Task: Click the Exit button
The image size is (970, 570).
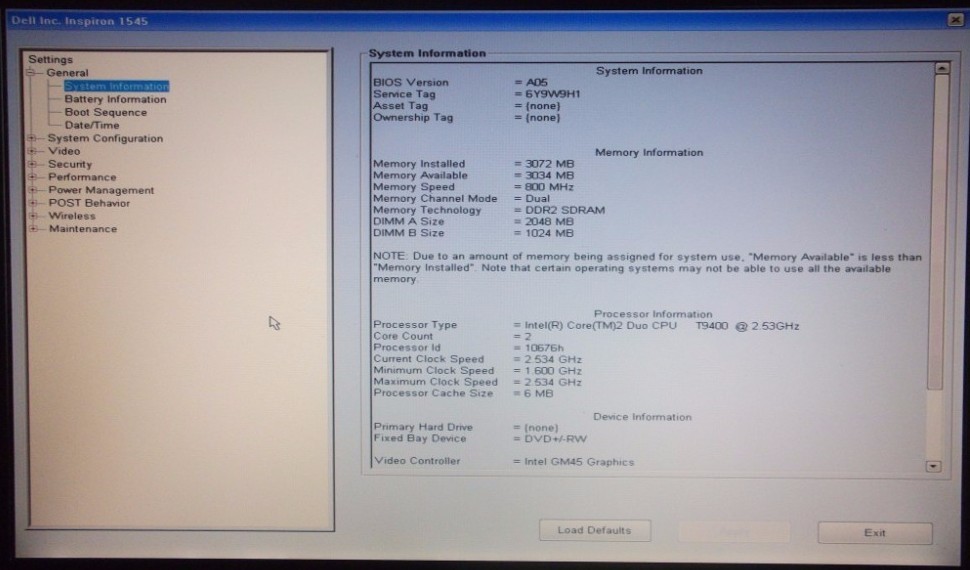Action: pos(875,533)
